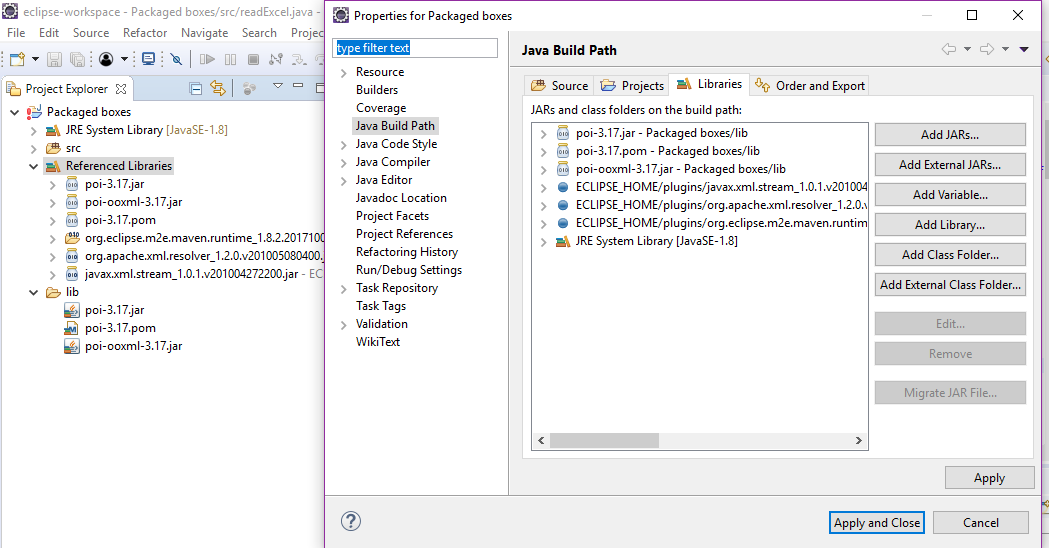The width and height of the screenshot is (1049, 548).
Task: Collapse the Packaged boxes project node
Action: point(15,112)
